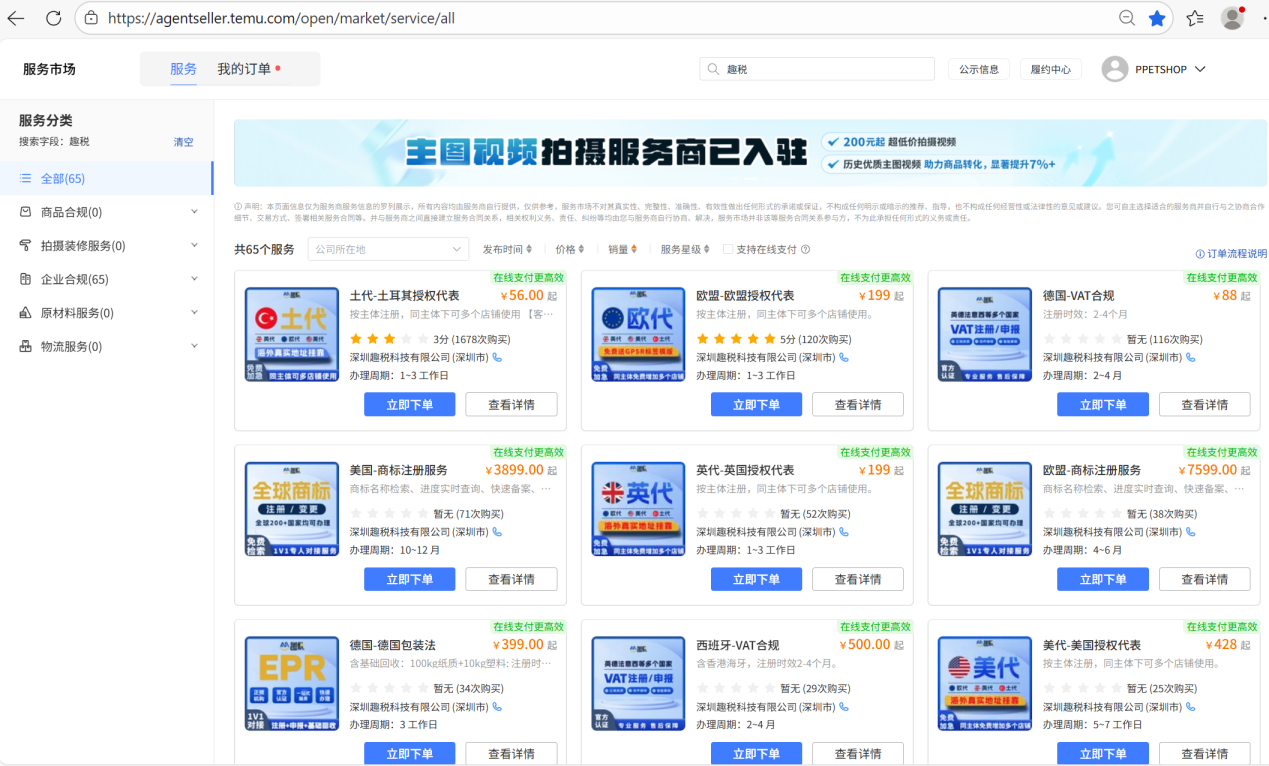Expand the 商品合规(0) category

point(194,212)
